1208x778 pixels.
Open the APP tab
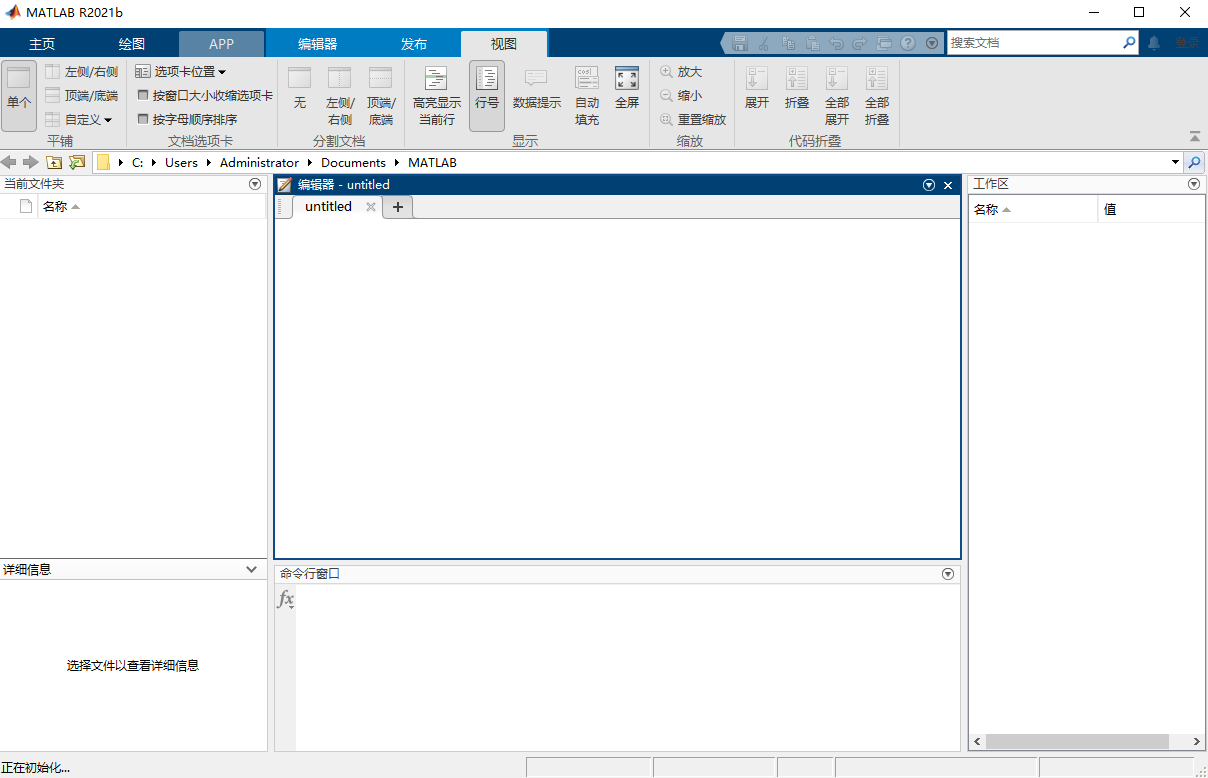click(222, 44)
